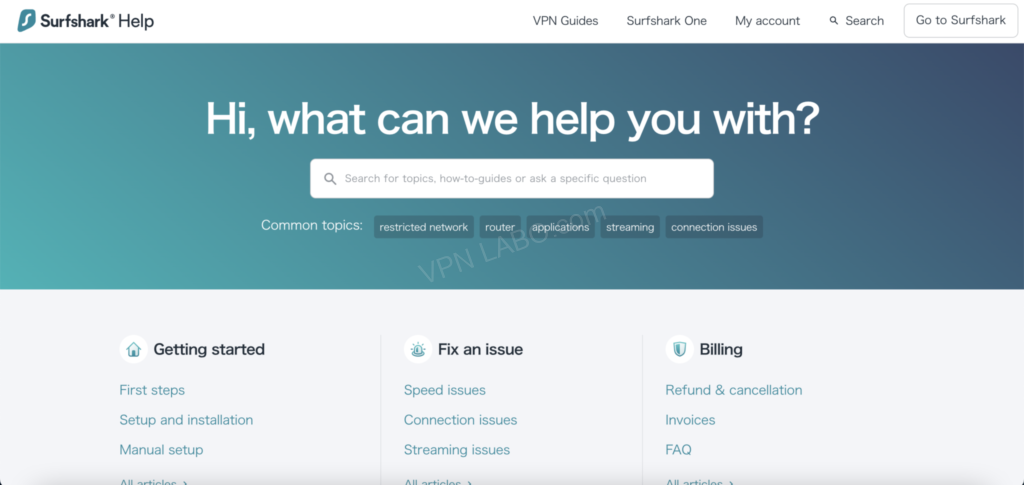Click the magnifier icon in the search box

point(329,179)
